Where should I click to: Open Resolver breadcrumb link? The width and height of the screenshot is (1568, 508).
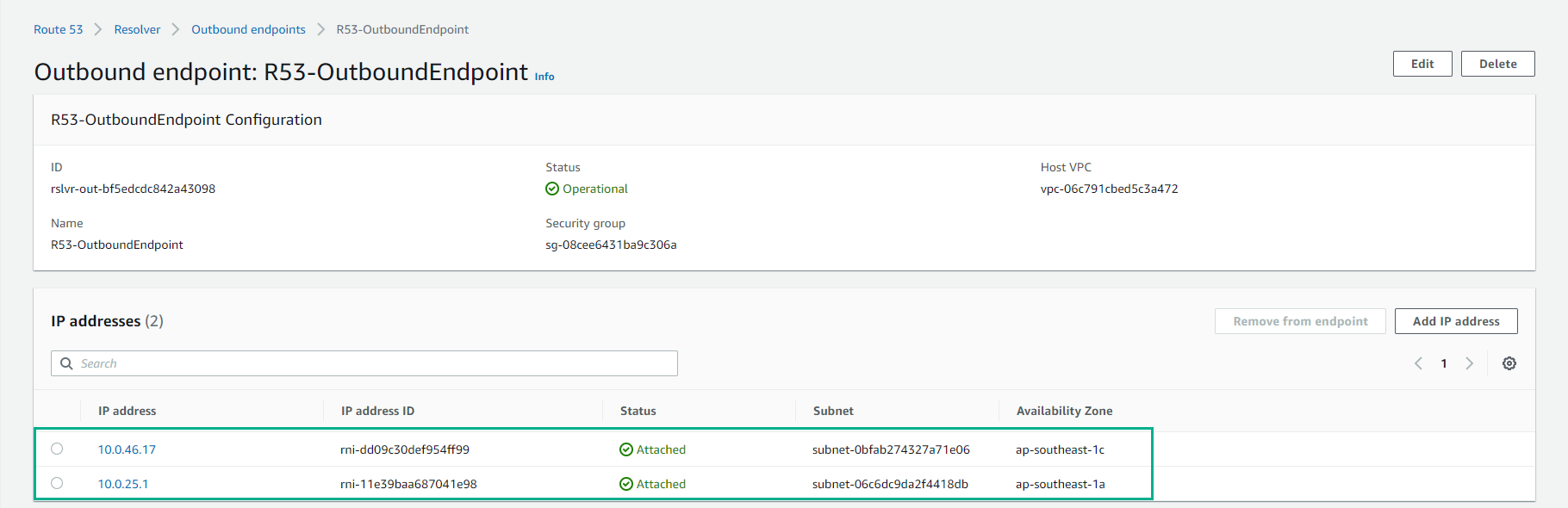[137, 29]
